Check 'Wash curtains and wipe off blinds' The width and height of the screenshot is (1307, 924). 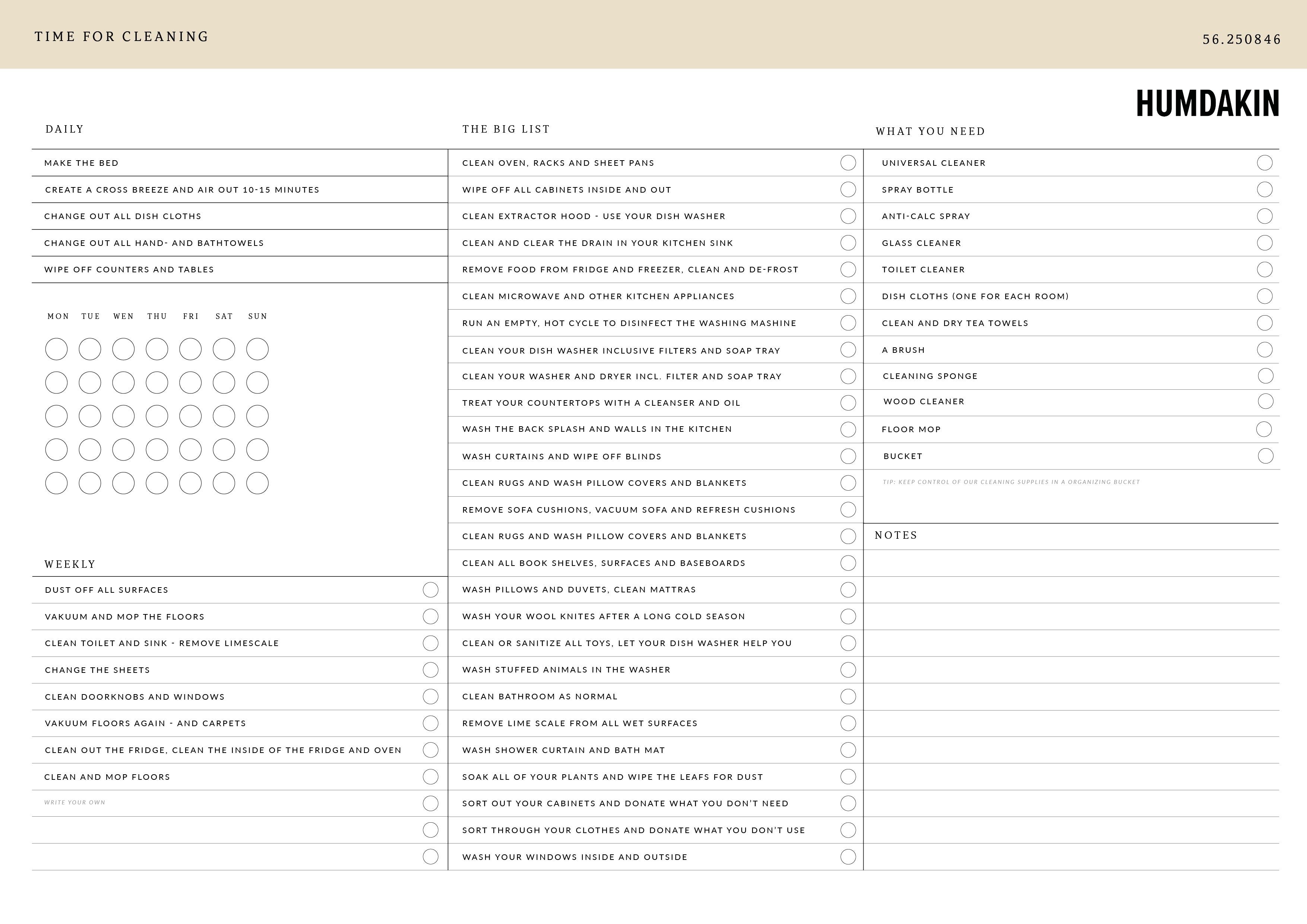click(848, 456)
